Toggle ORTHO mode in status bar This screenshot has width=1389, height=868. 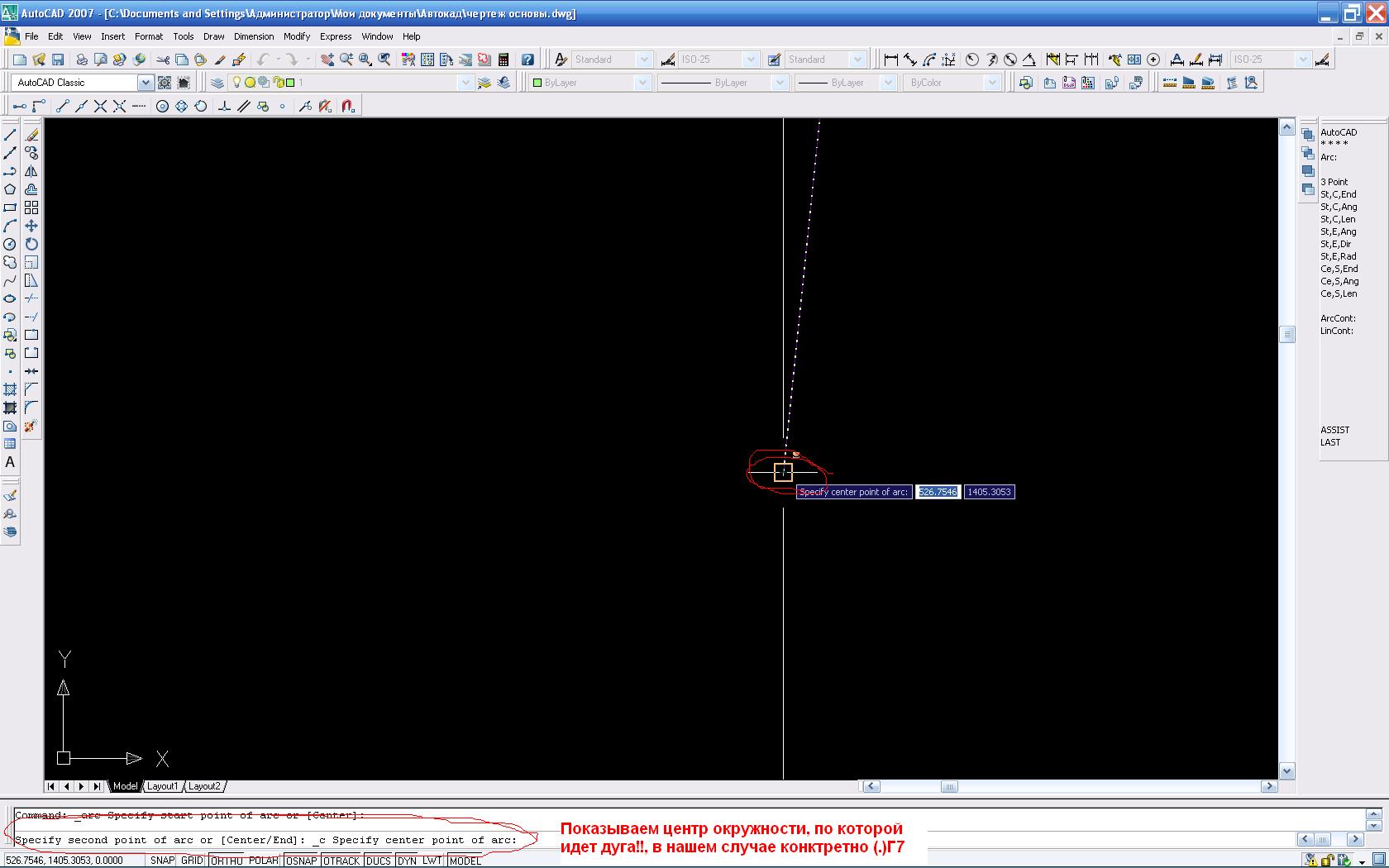(227, 861)
